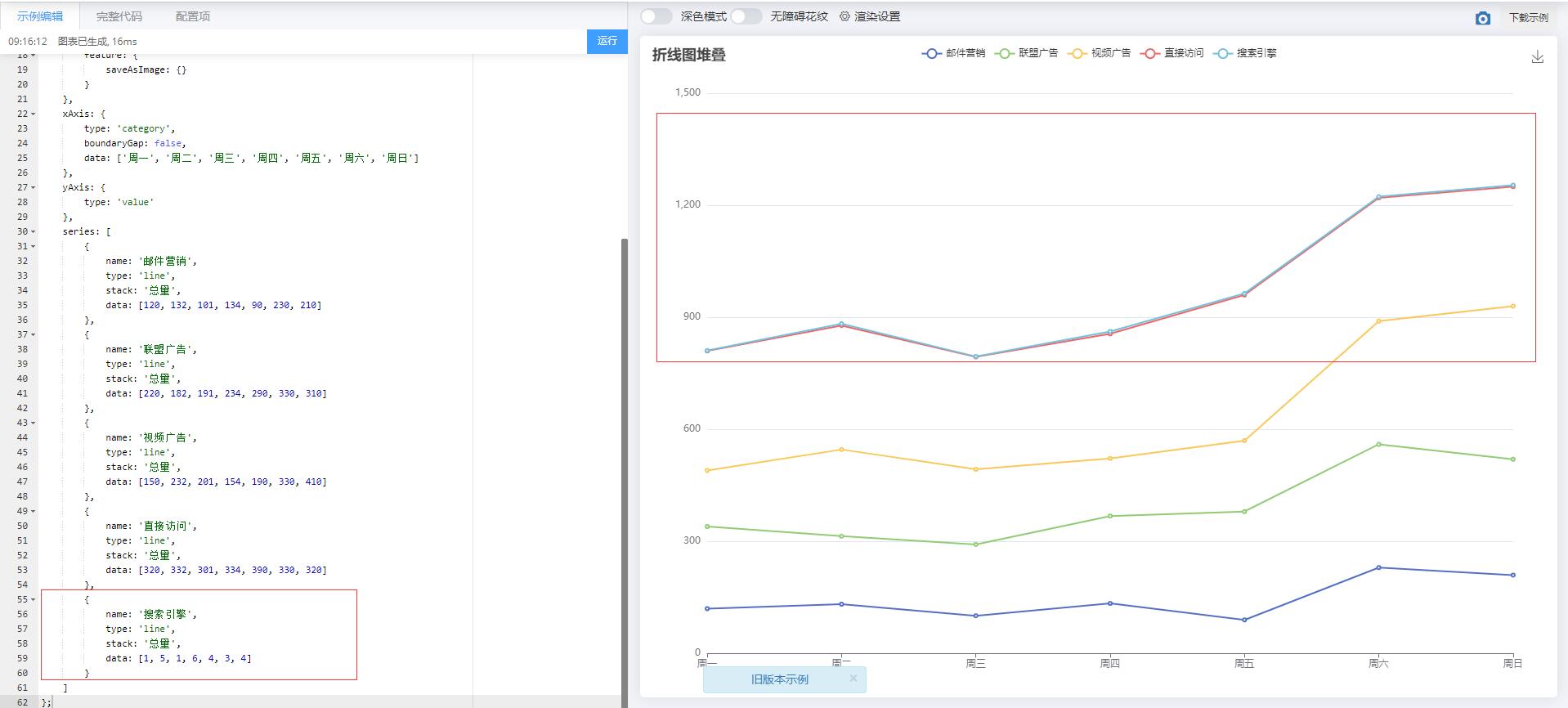Screen dimensions: 1568x708
Task: Fold the code block at line 49
Action: [x=34, y=511]
